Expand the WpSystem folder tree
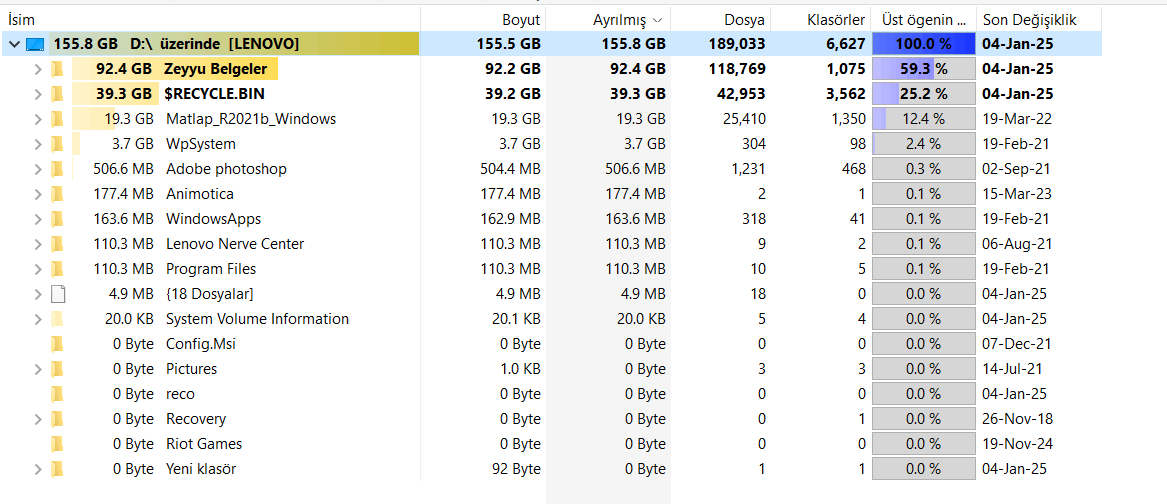This screenshot has width=1167, height=504. [x=38, y=144]
